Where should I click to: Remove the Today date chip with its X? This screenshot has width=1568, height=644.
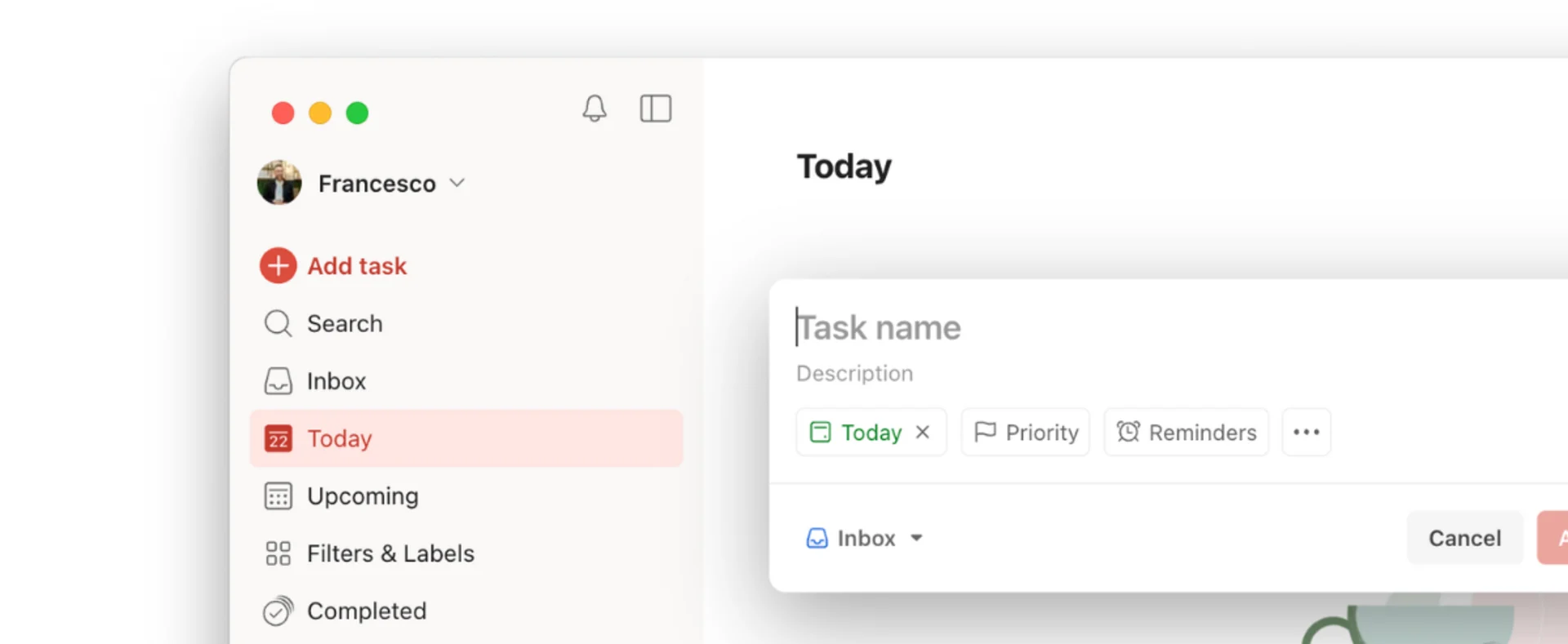[x=924, y=432]
